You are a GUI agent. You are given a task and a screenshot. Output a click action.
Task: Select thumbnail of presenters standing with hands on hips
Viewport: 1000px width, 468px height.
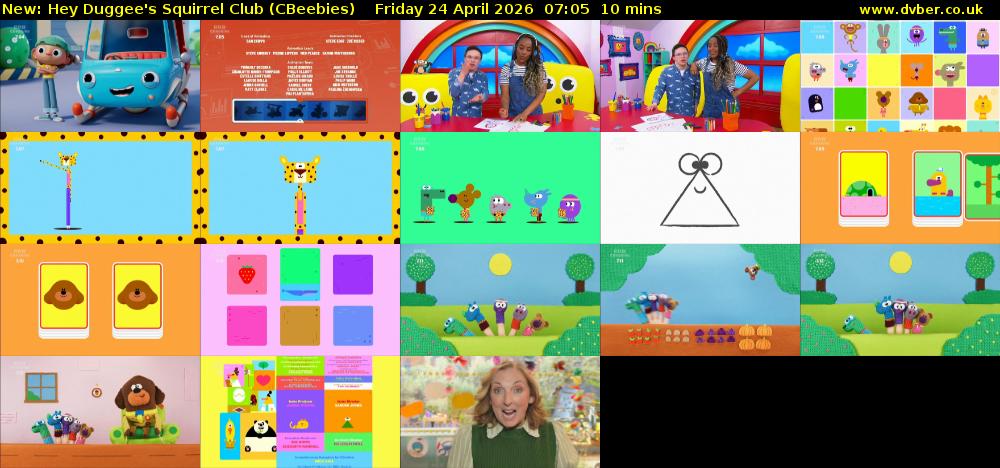[700, 76]
